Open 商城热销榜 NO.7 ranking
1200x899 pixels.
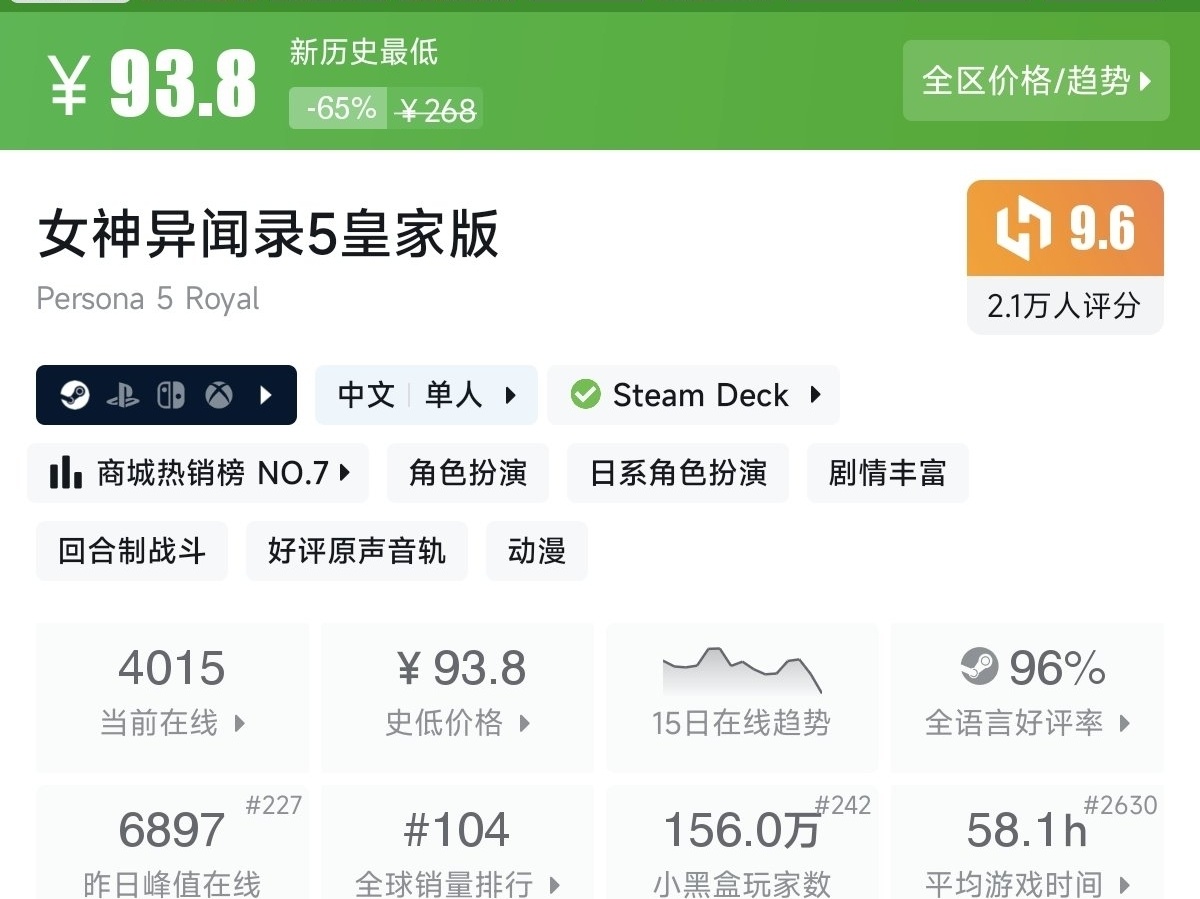tap(198, 473)
